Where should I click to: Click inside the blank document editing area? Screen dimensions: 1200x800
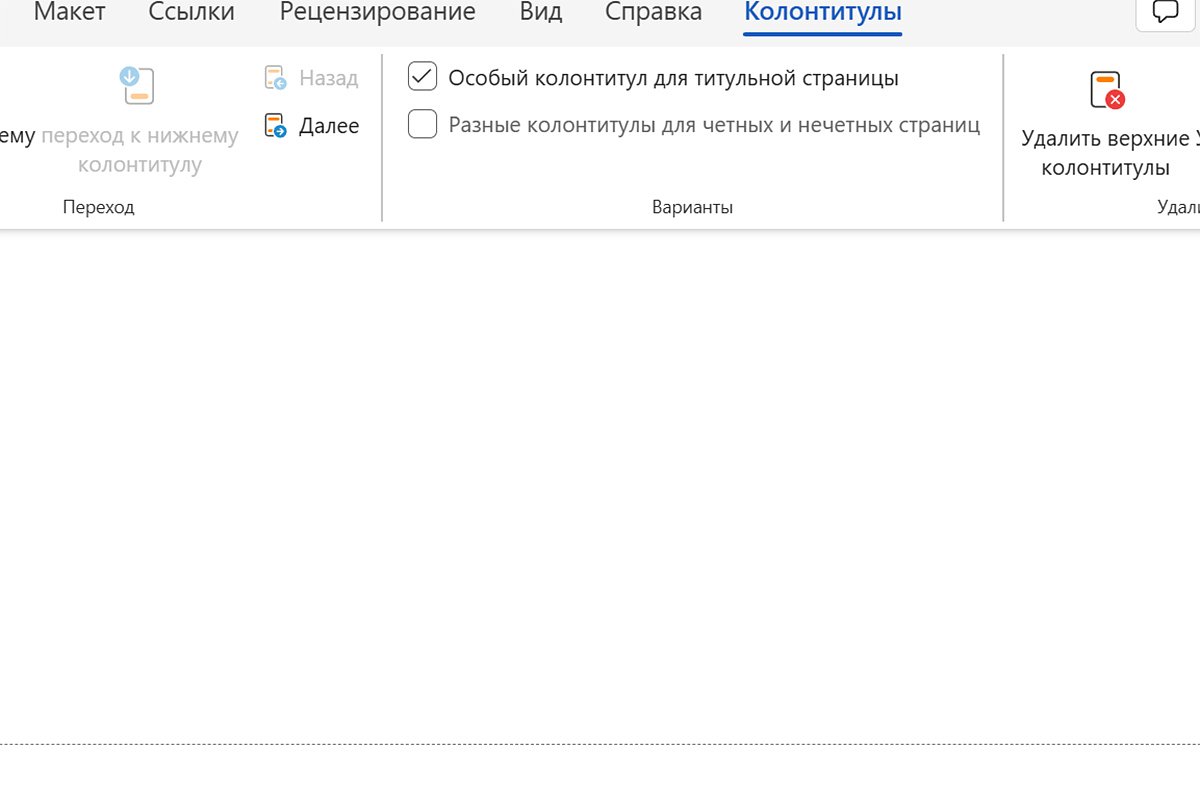pos(600,480)
